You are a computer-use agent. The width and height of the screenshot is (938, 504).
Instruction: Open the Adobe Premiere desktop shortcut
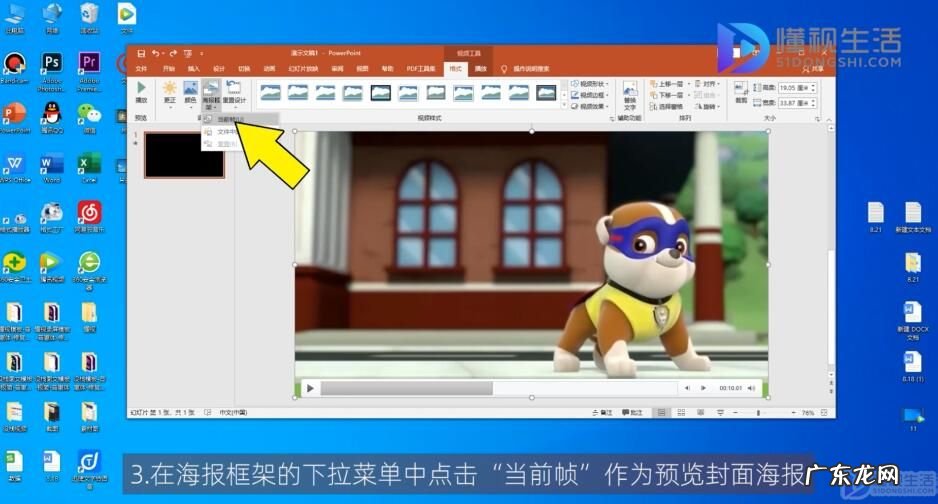pos(89,71)
